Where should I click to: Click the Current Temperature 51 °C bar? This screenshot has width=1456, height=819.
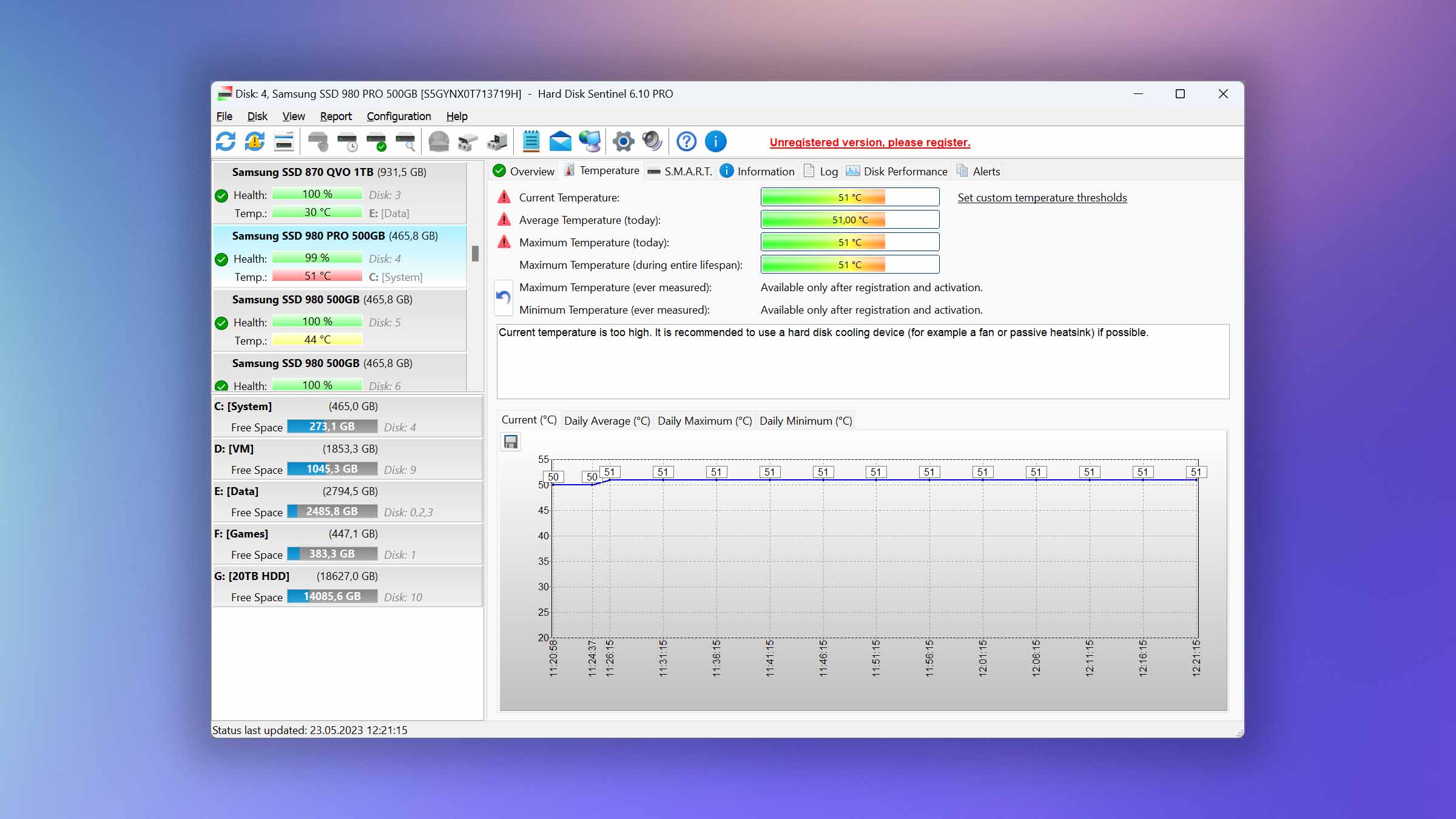(x=850, y=197)
